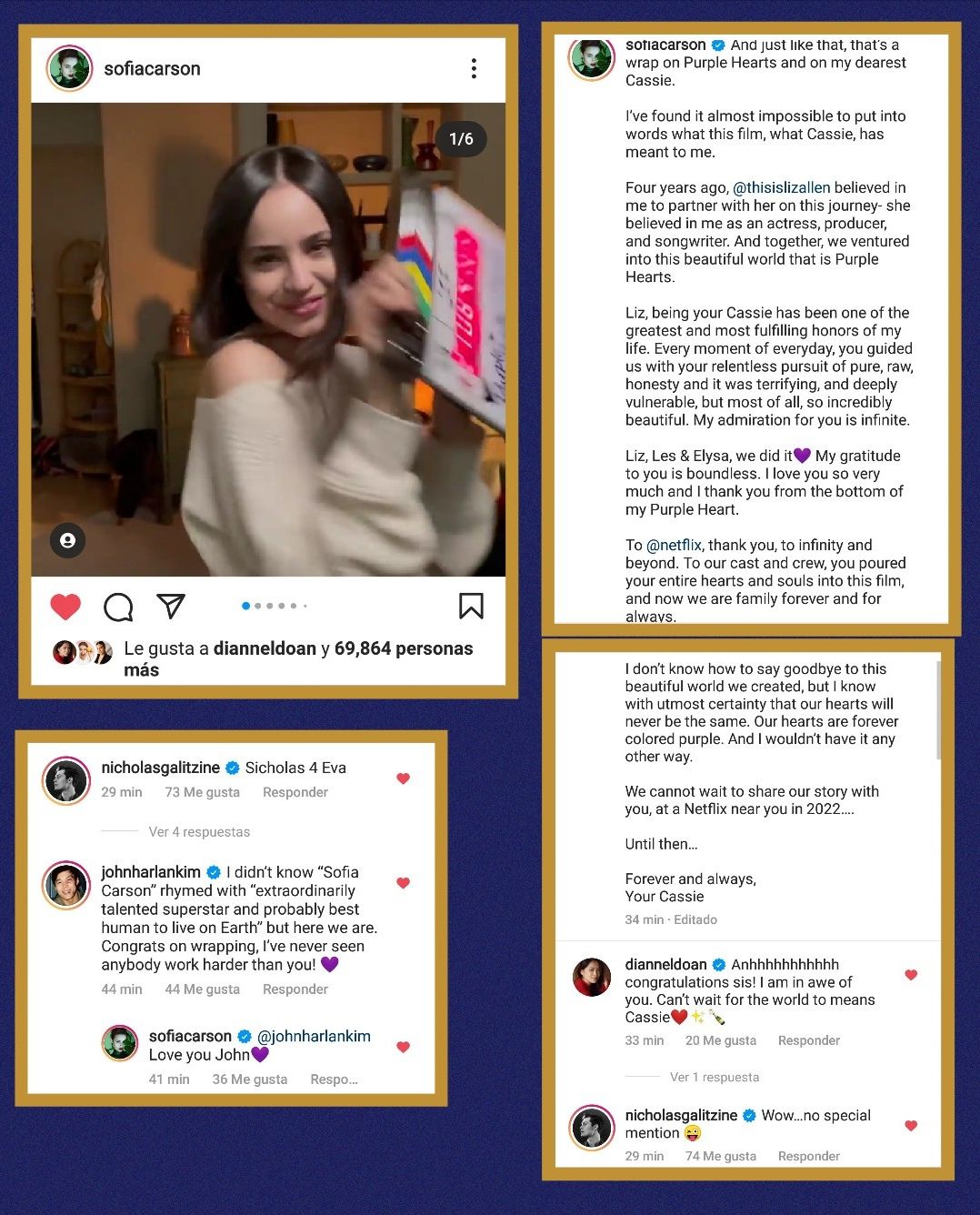Open sofiacarson's profile picture in post header

point(70,68)
